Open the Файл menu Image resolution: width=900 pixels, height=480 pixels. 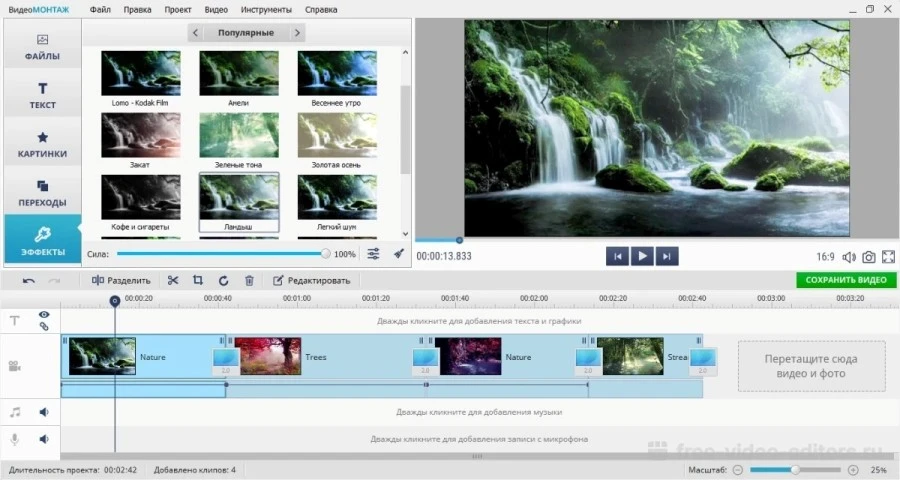[100, 10]
